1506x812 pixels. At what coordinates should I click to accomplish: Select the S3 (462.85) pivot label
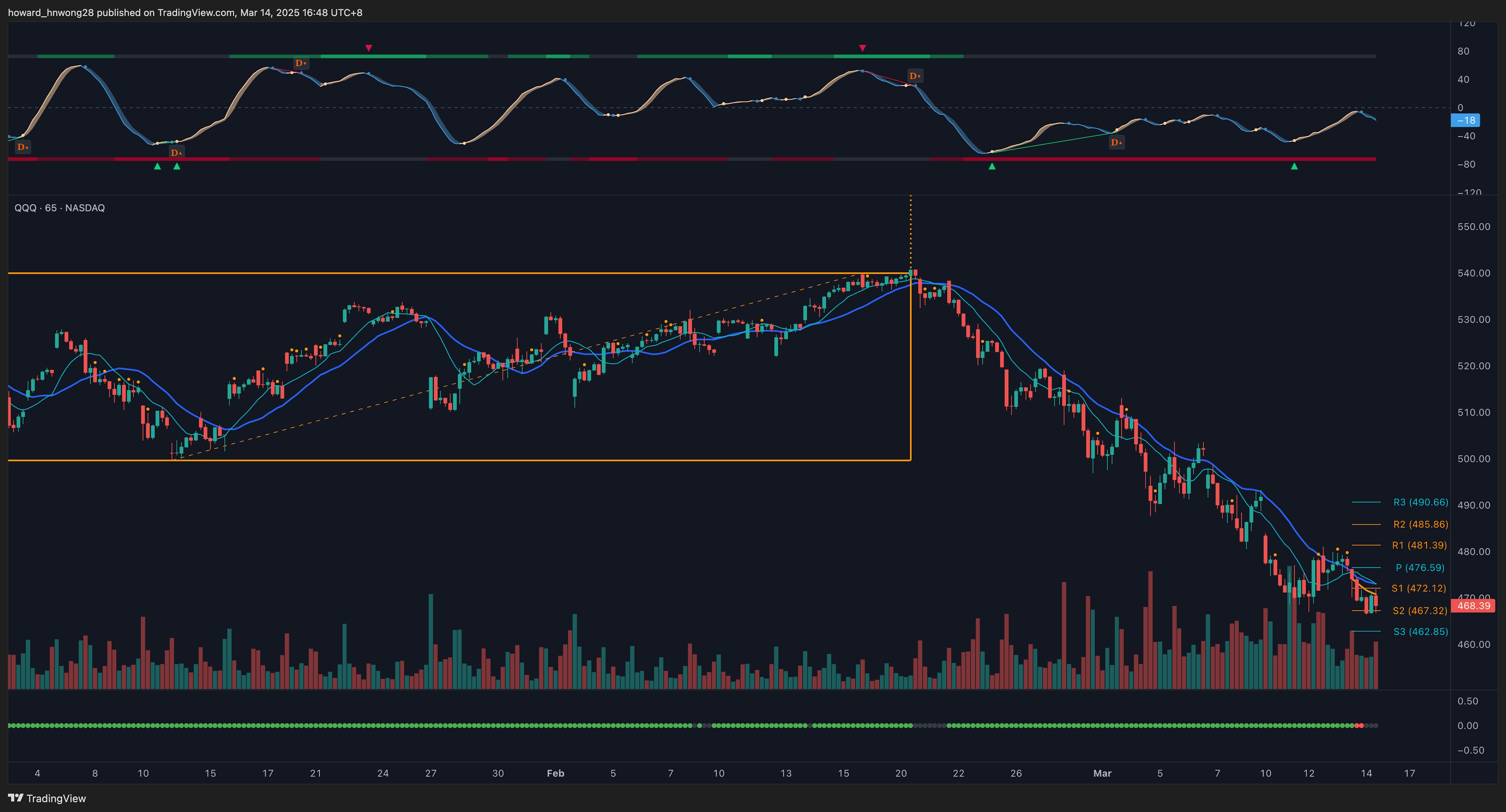pos(1420,631)
